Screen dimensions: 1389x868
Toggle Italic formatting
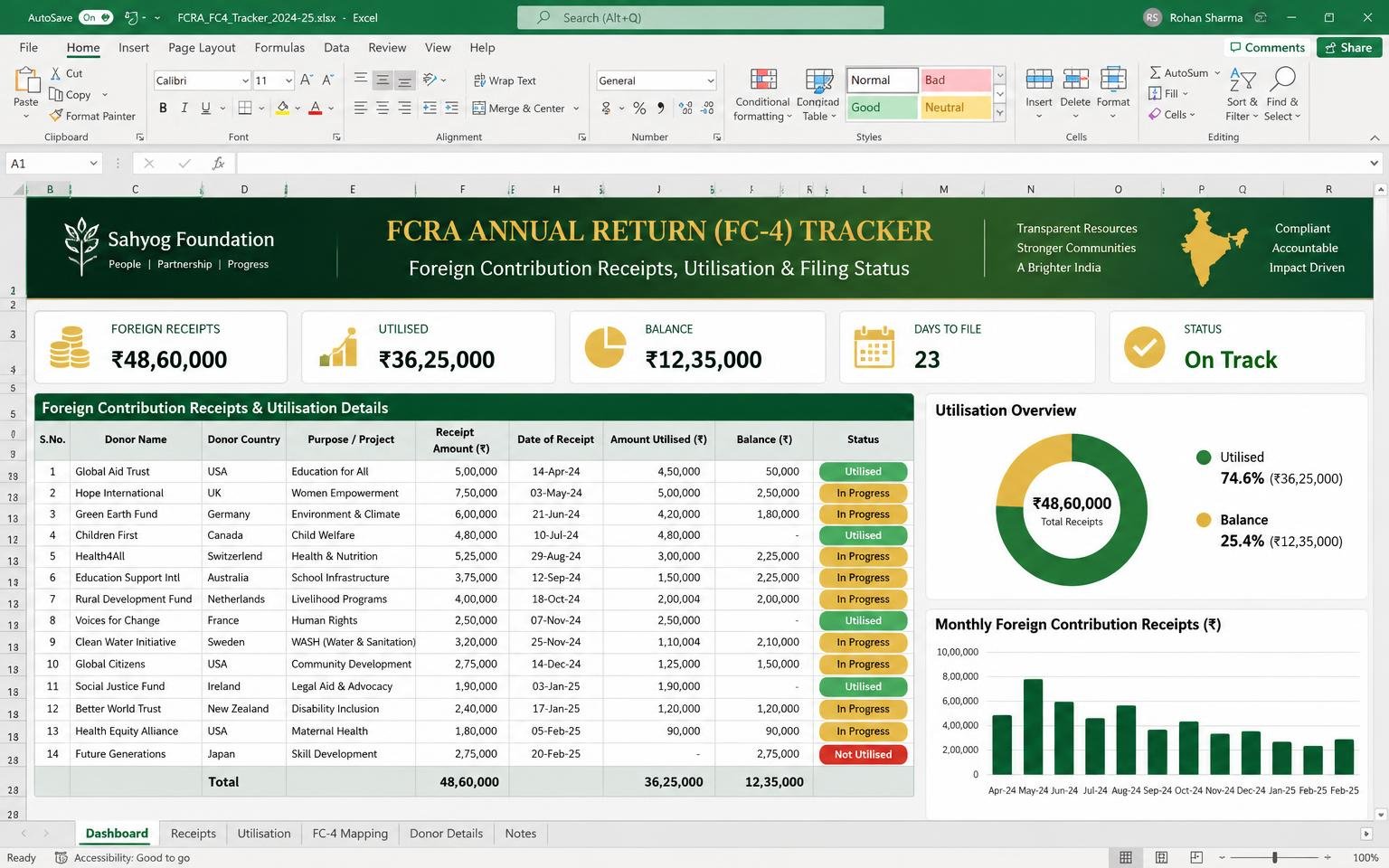pyautogui.click(x=184, y=108)
